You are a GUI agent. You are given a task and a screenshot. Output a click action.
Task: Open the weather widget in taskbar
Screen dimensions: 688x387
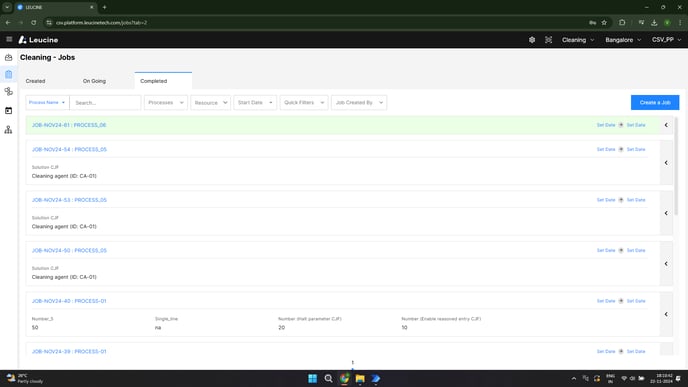(25, 379)
